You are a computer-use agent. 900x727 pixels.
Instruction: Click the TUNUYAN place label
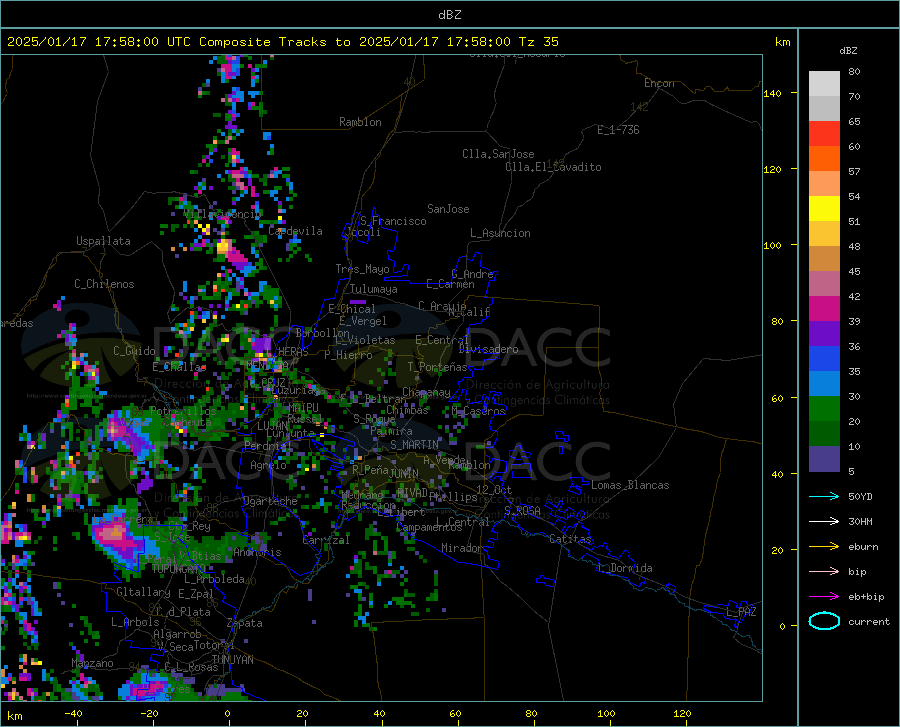232,660
